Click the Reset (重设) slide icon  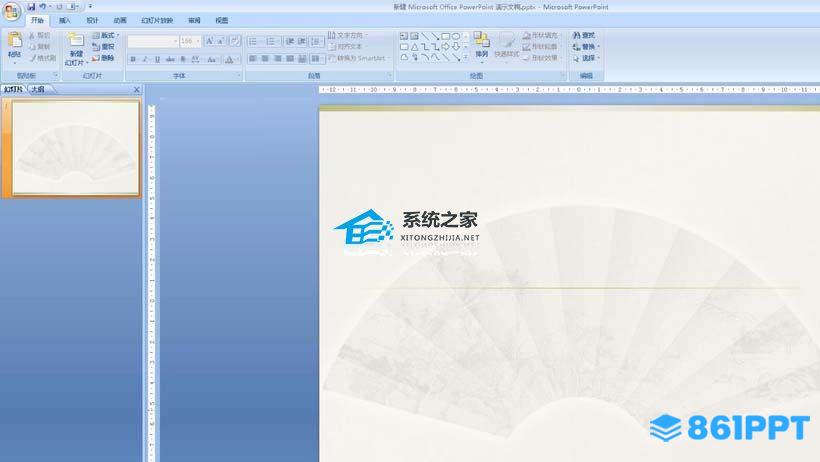tap(96, 47)
